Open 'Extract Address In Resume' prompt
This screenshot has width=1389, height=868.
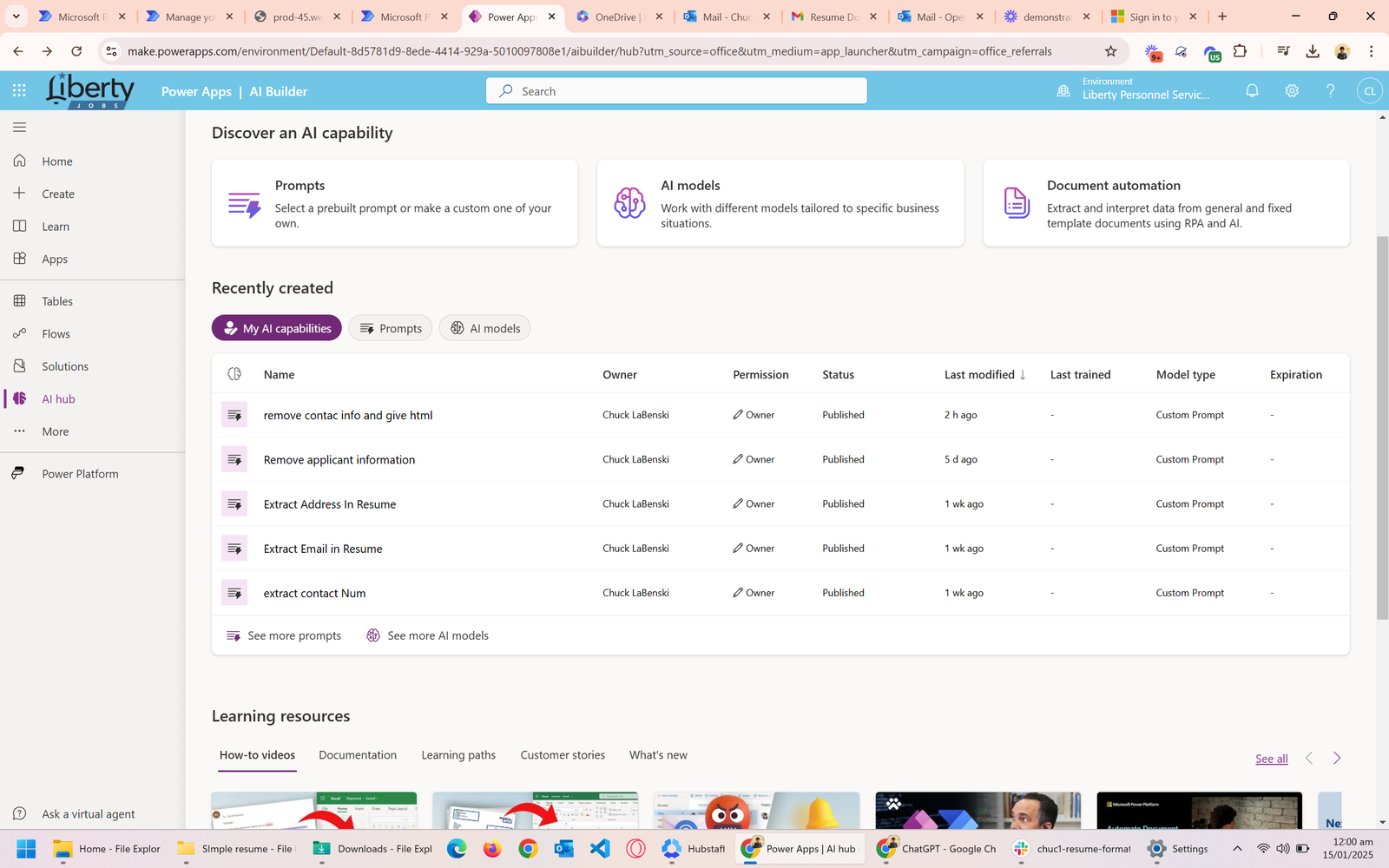tap(330, 504)
